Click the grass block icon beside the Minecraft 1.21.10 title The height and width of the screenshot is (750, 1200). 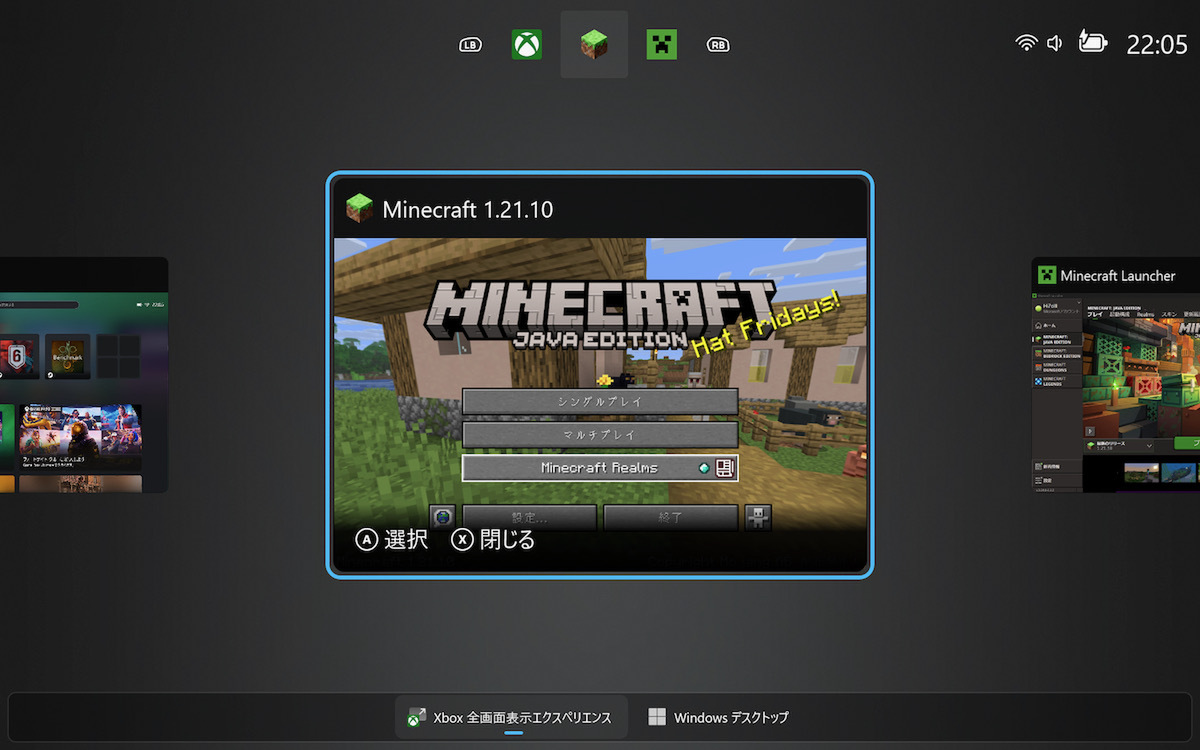point(359,209)
